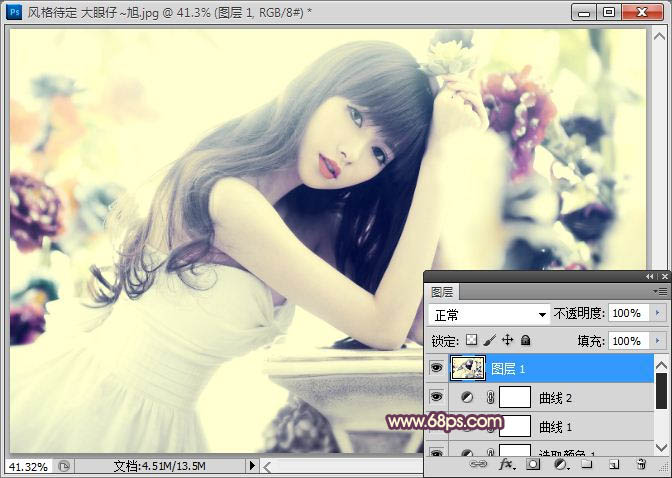Click the zoom percentage field 41.32%

click(26, 466)
